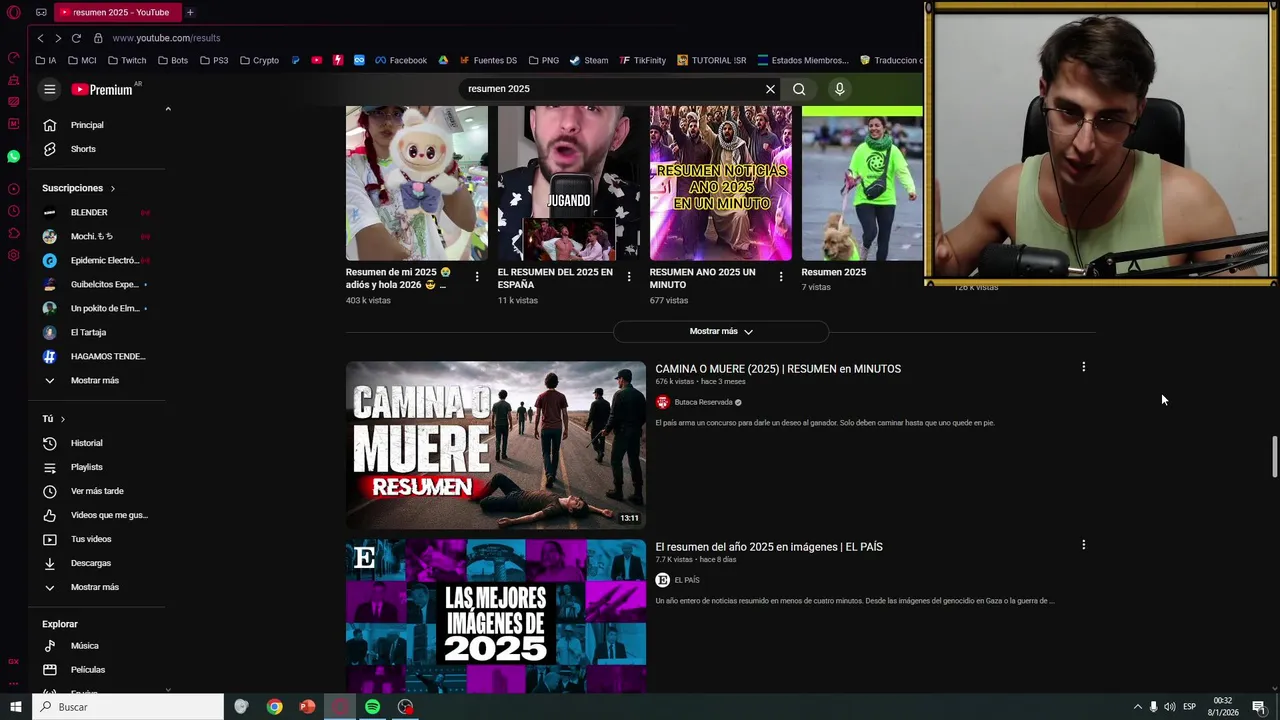Expand the Suscripciones section arrow
The width and height of the screenshot is (1280, 720).
pos(112,188)
